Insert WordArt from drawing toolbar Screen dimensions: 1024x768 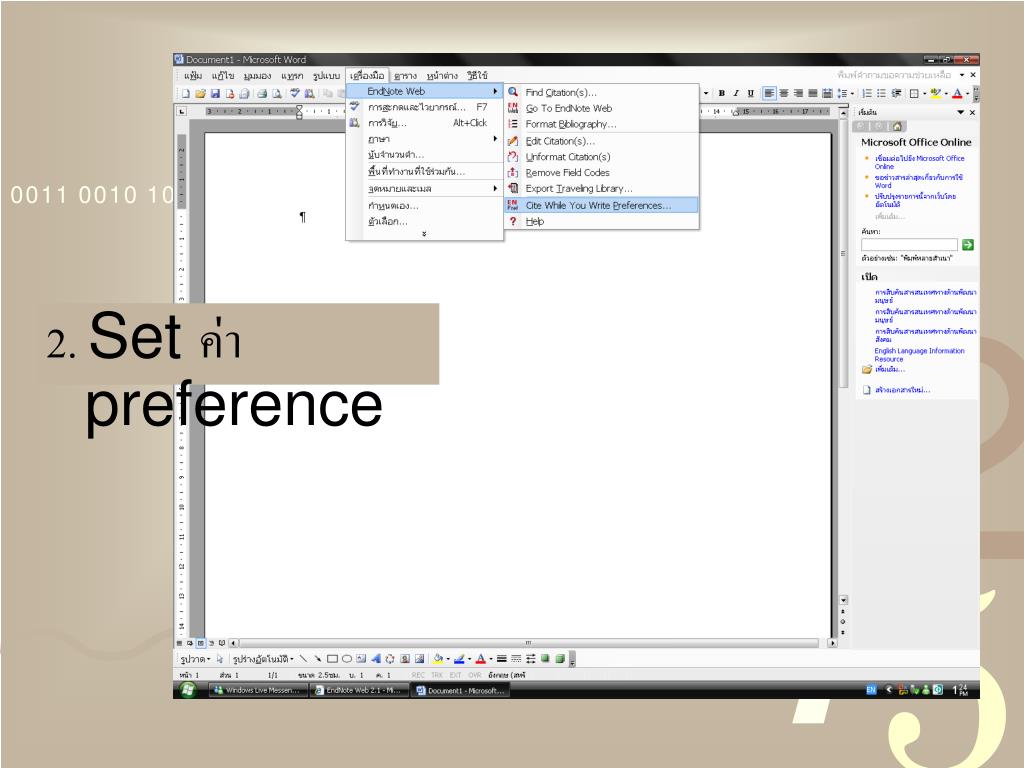pos(376,659)
